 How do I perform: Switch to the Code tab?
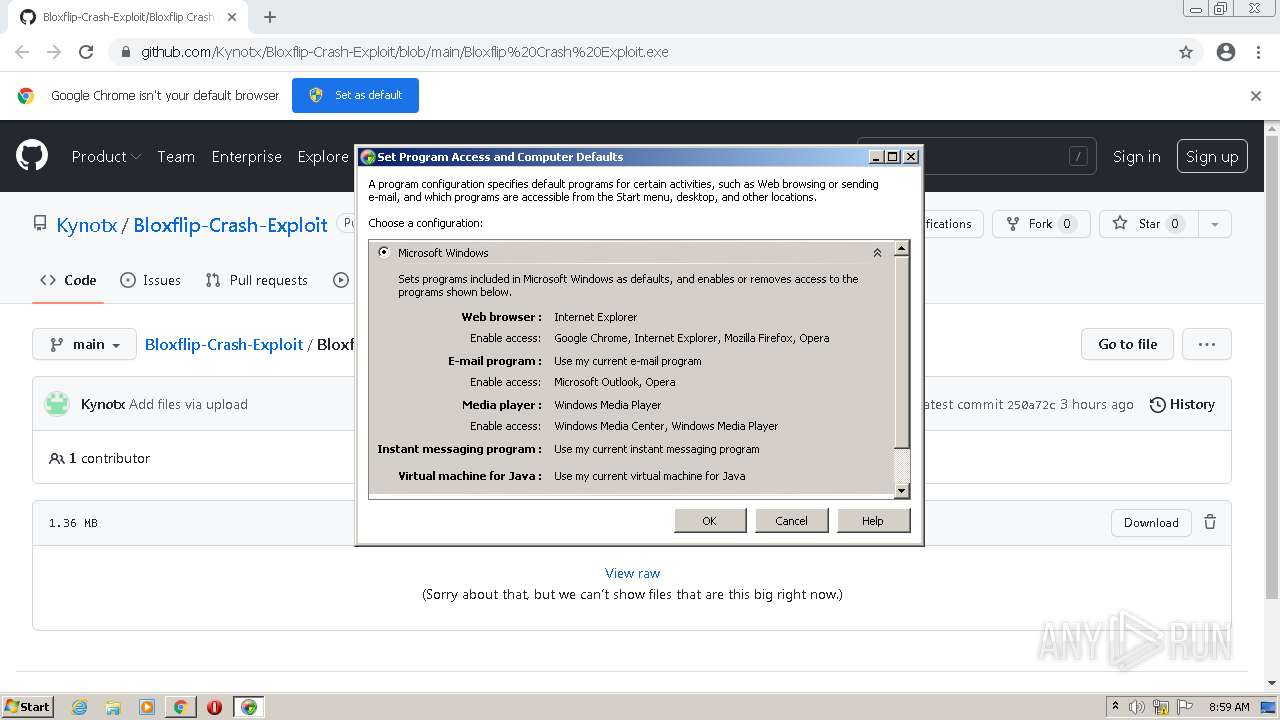[69, 280]
